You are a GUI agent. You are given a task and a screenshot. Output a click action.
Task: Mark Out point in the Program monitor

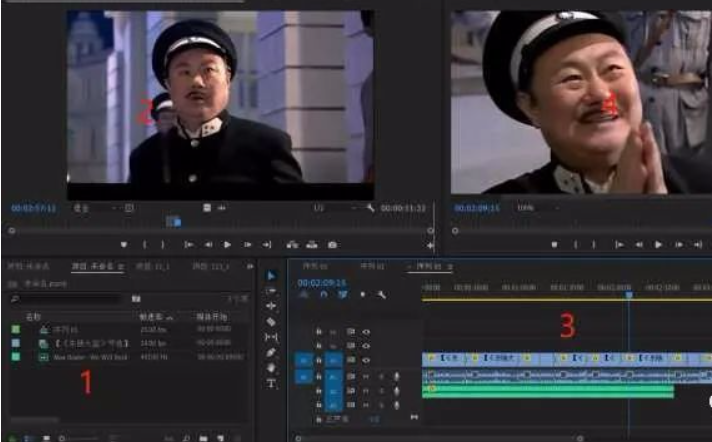pyautogui.click(x=593, y=245)
